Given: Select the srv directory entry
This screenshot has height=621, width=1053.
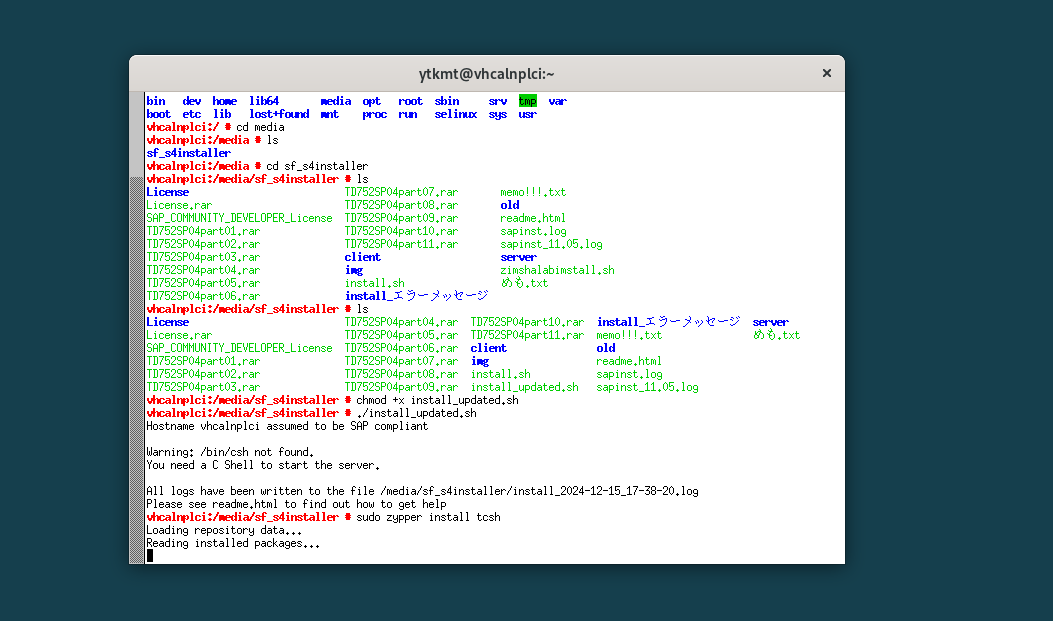Looking at the screenshot, I should (498, 101).
